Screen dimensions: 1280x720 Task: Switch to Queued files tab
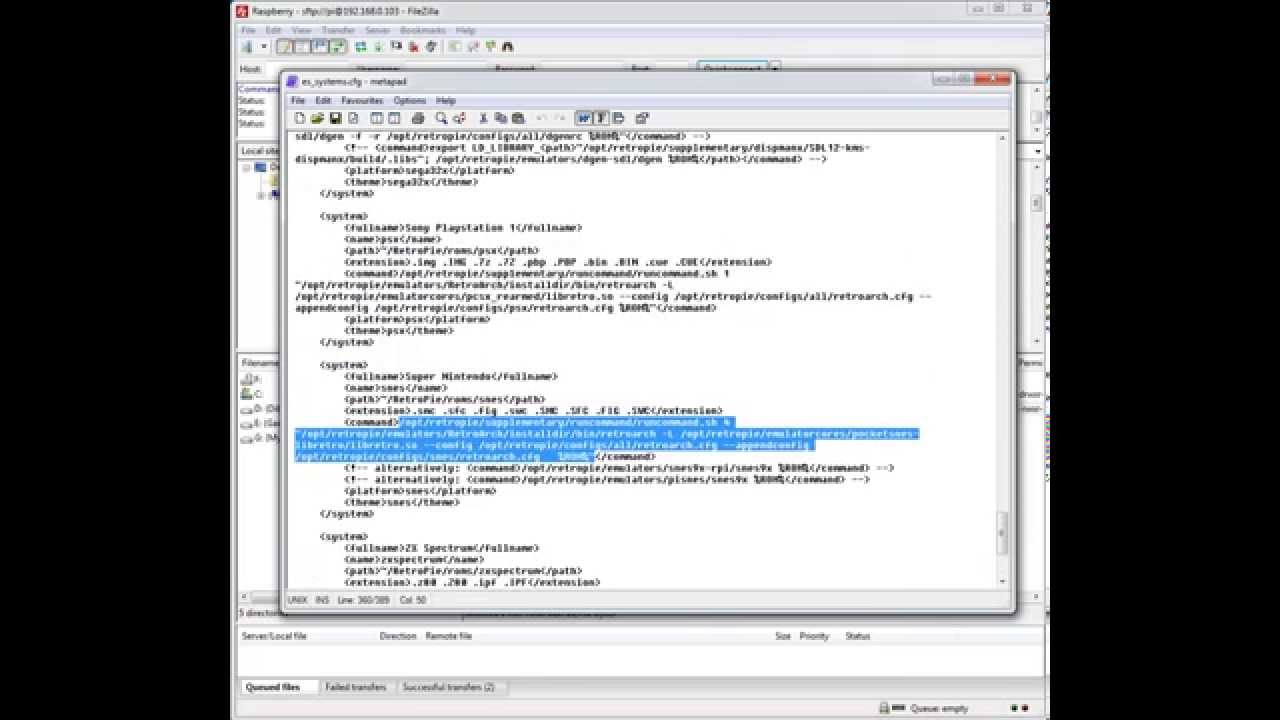[x=273, y=687]
